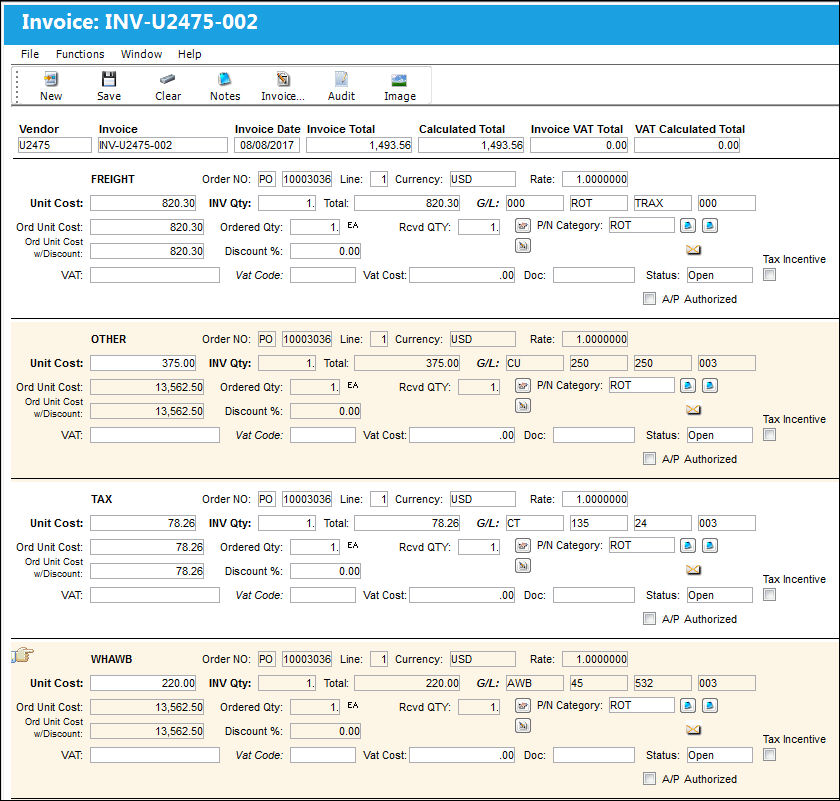This screenshot has height=801, width=840.
Task: Click the Invoice VAT Total field
Action: click(579, 145)
